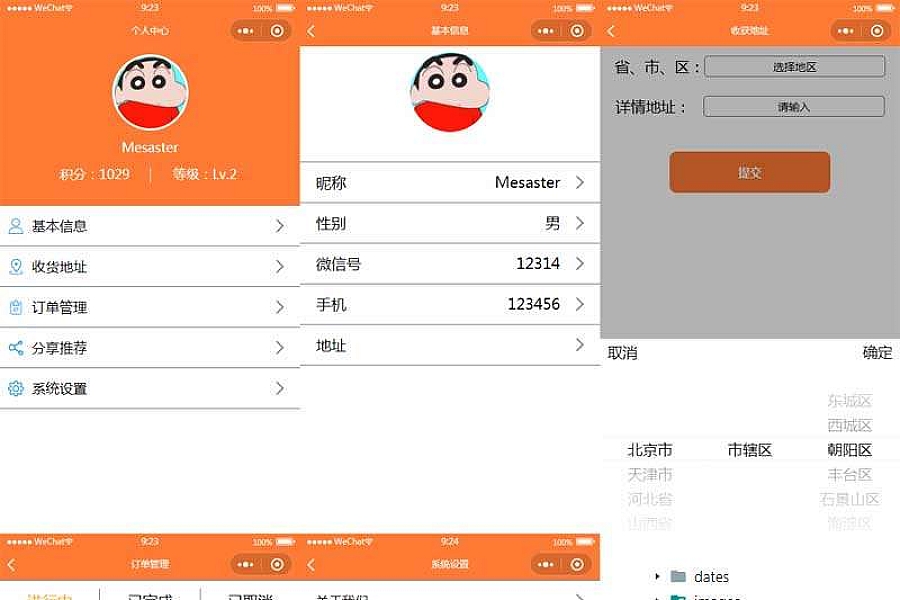Expand the 订单管理 row chevron
This screenshot has width=900, height=600.
tap(280, 307)
